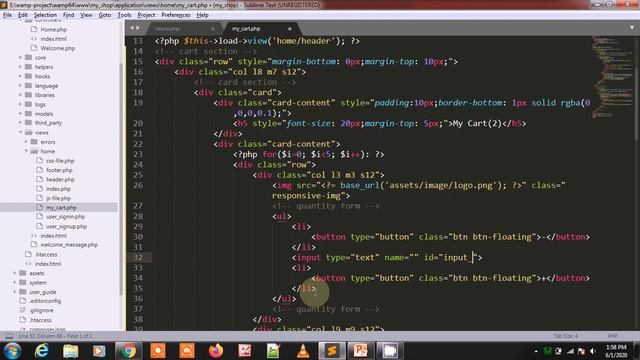Go to next tab with right arrow

click(x=138, y=28)
